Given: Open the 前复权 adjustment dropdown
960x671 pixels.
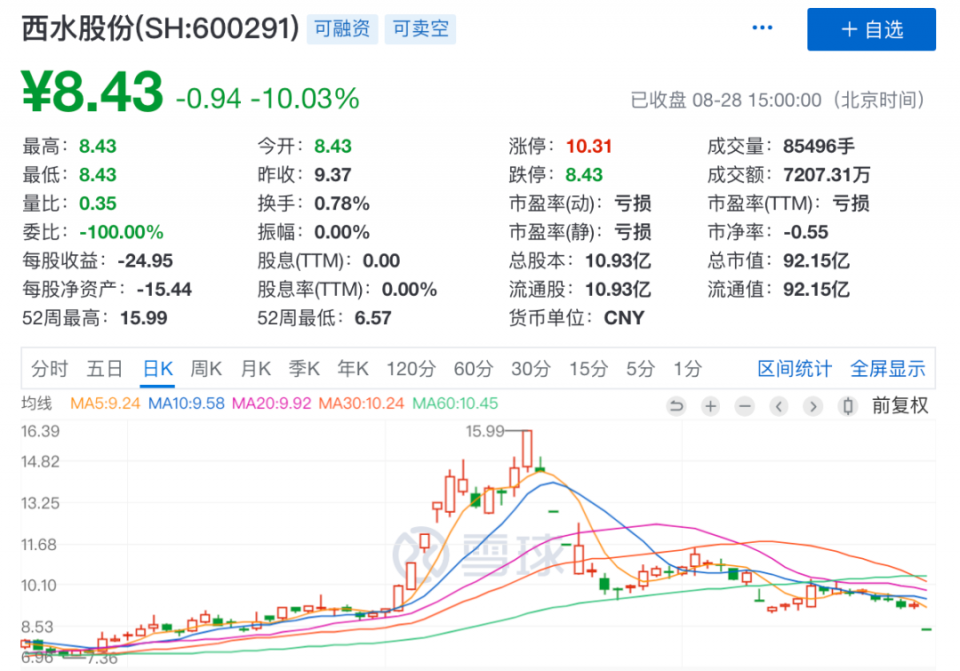Looking at the screenshot, I should pos(900,406).
